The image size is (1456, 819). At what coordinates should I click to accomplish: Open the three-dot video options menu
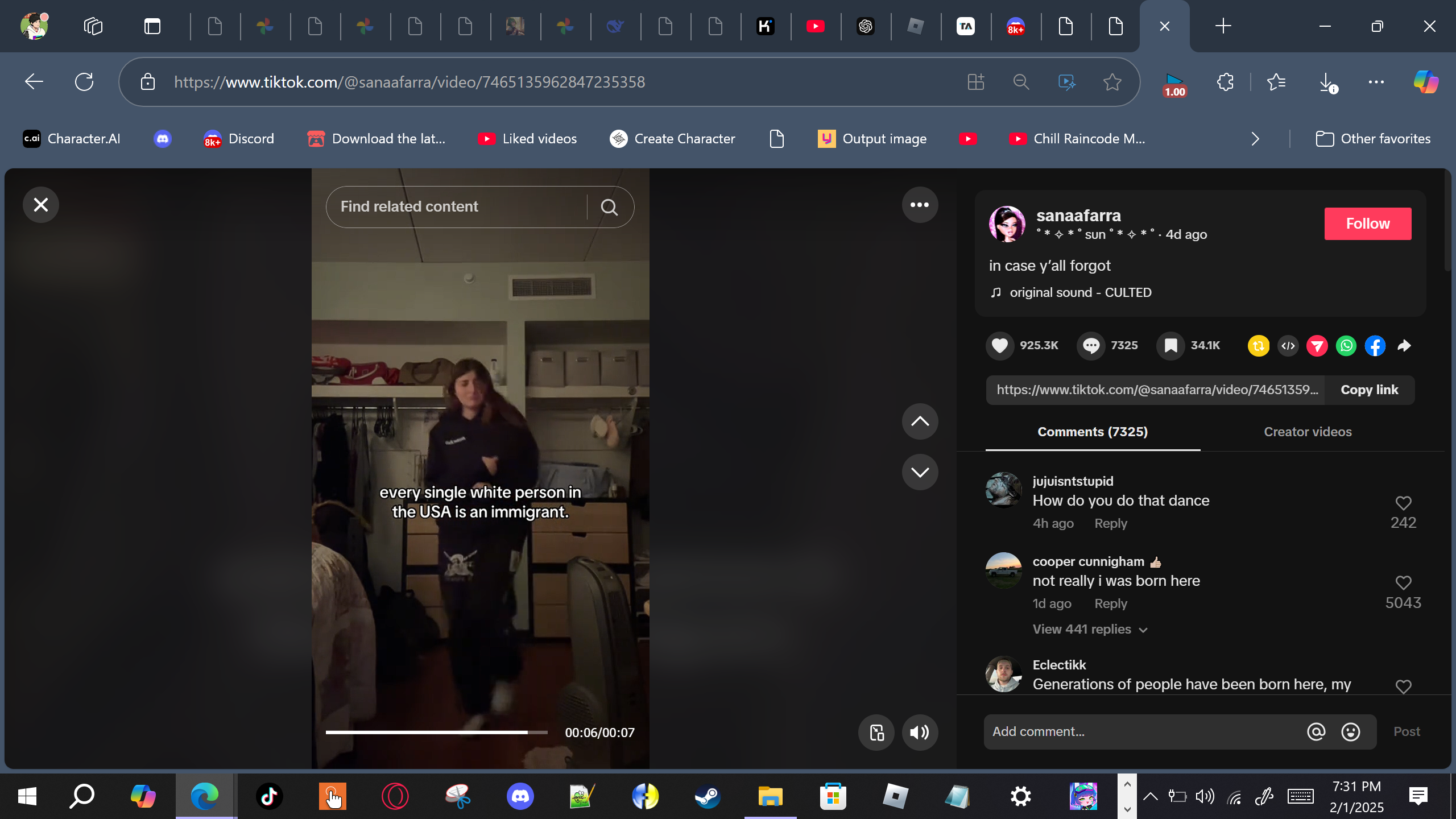click(919, 205)
